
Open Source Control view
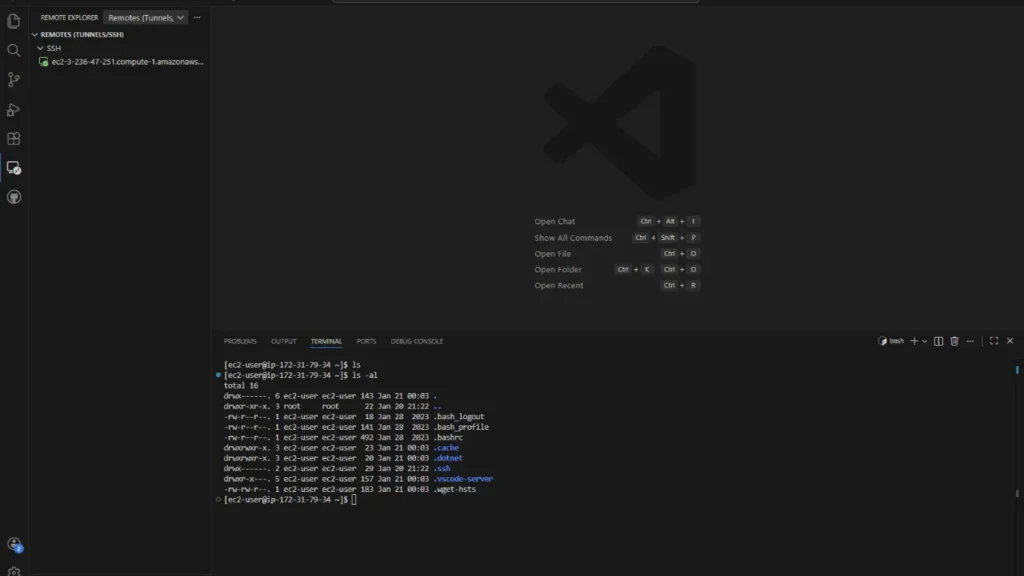pyautogui.click(x=14, y=80)
